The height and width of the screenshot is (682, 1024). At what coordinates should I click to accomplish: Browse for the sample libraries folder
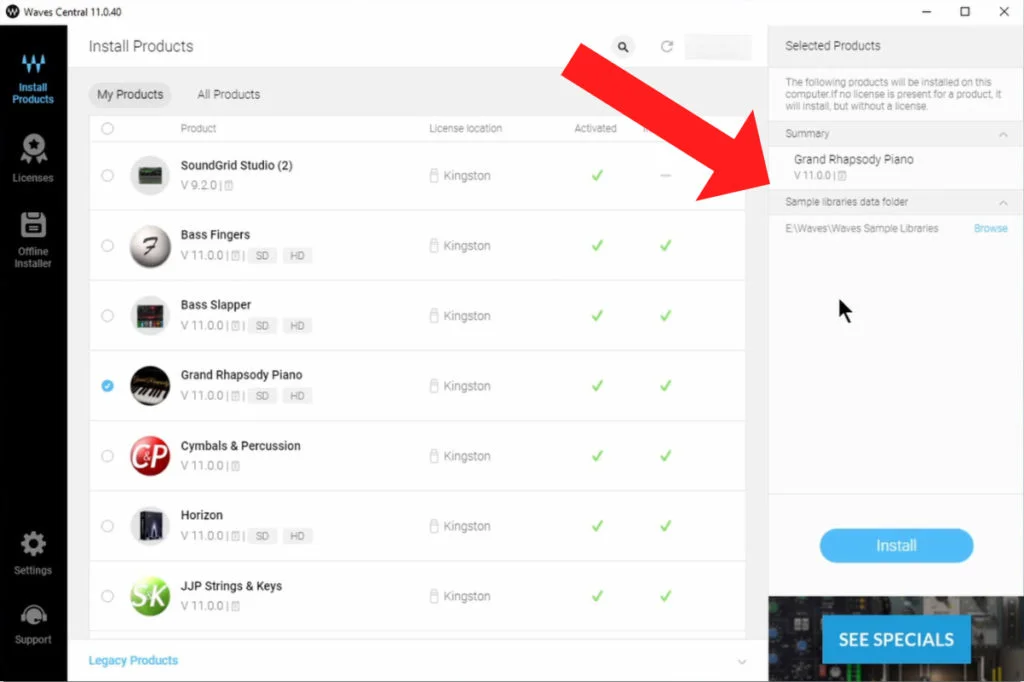coord(990,229)
